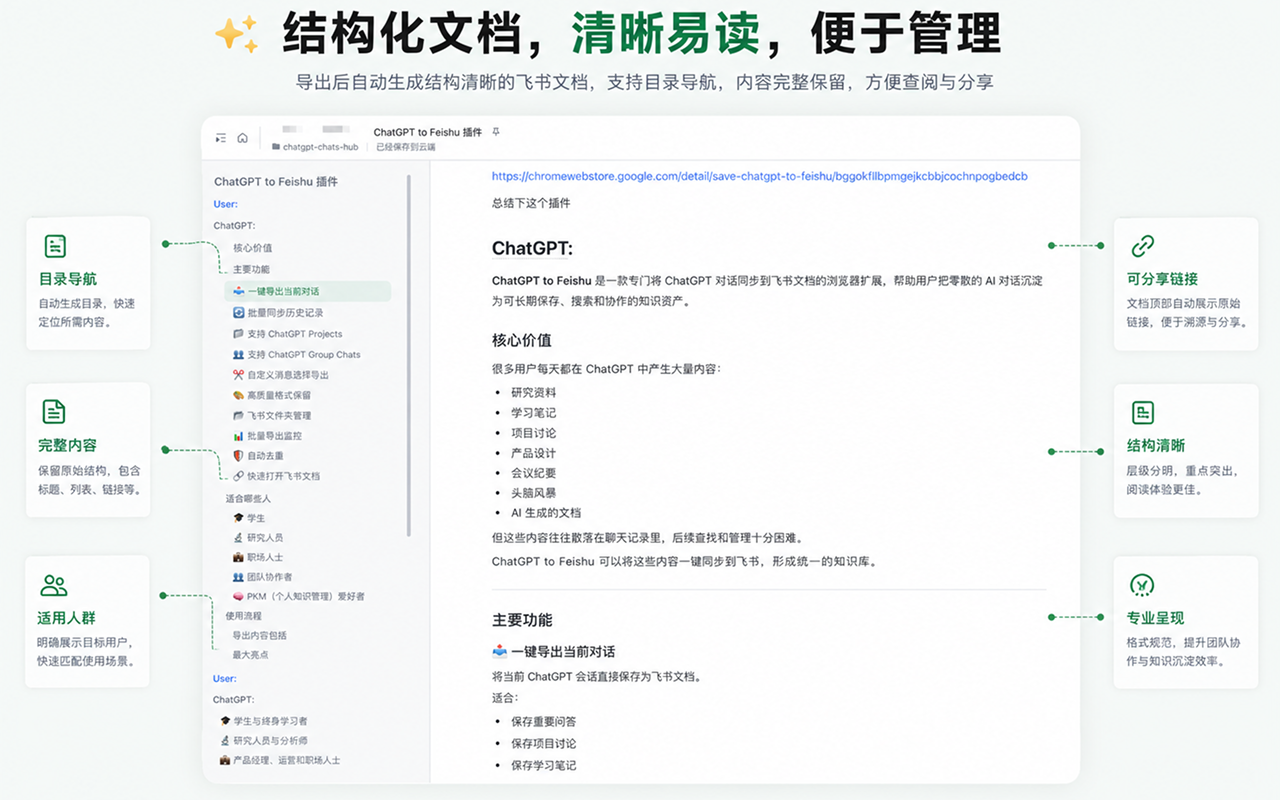The height and width of the screenshot is (800, 1280).
Task: Open the chatgpt-chats-hub folder breadcrumb
Action: 315,147
